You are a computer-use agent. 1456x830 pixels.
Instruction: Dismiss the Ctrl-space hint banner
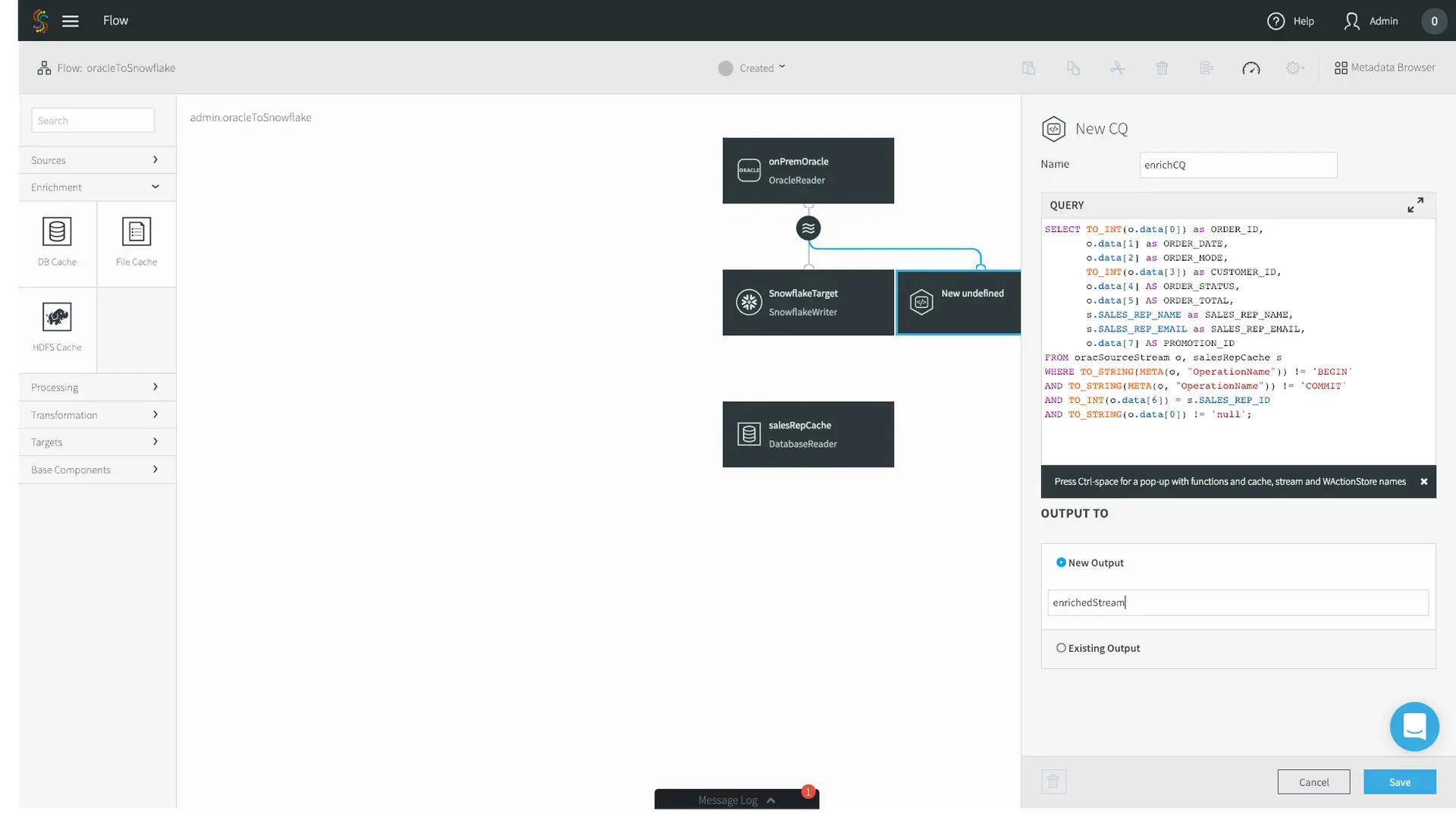1424,482
